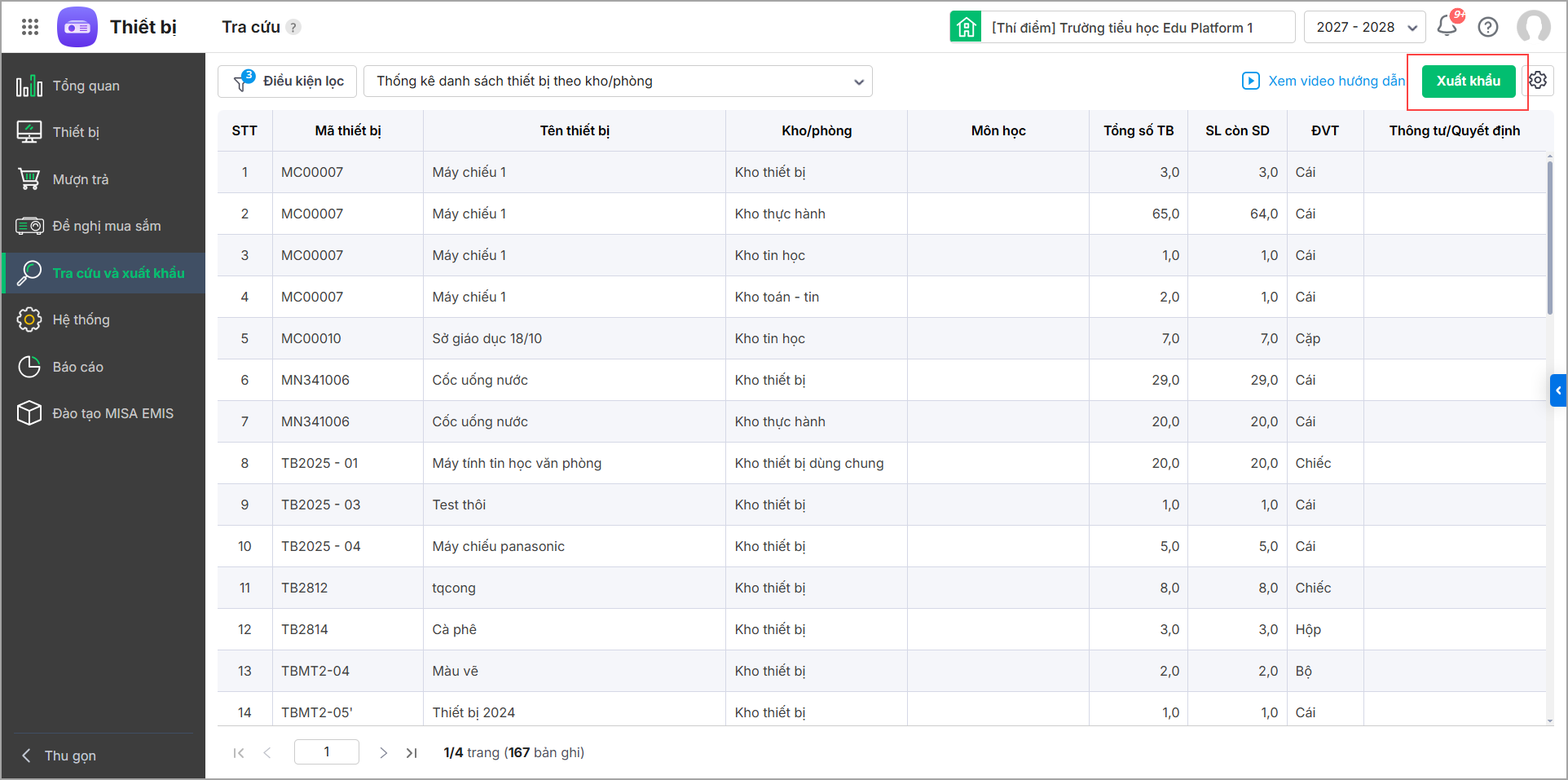Open the 2027 - 2028 school year dropdown
Screen dimensions: 1568x780
coord(1365,27)
